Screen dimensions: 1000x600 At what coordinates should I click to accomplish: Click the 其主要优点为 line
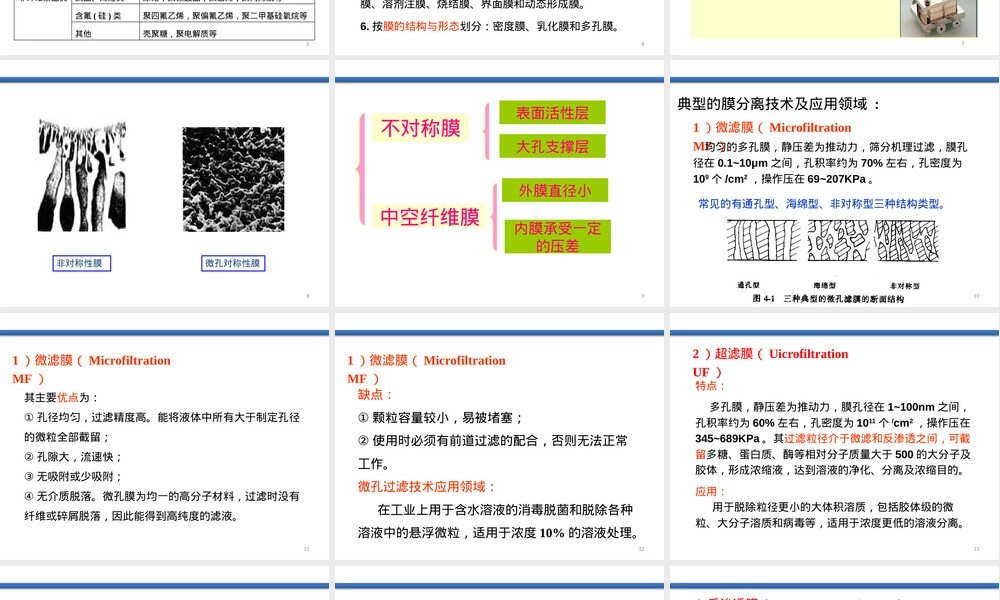tap(62, 398)
